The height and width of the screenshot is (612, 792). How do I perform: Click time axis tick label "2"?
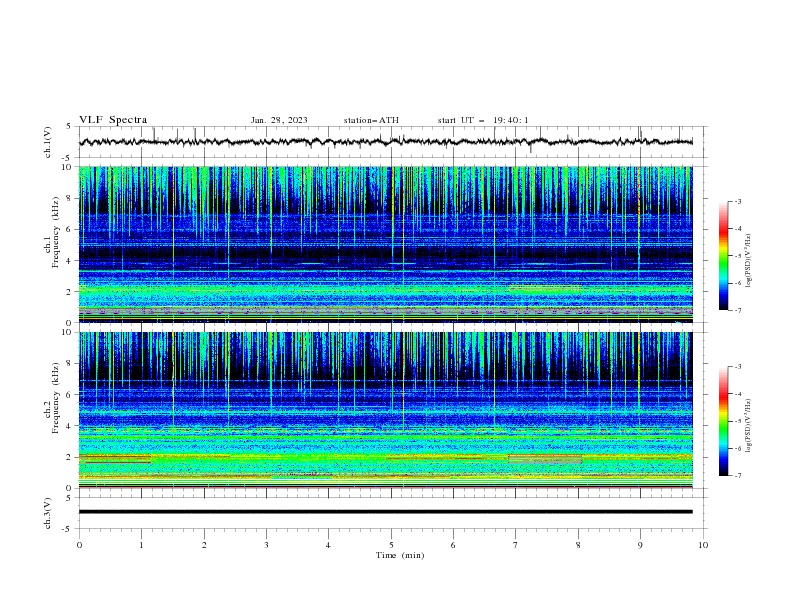[204, 545]
